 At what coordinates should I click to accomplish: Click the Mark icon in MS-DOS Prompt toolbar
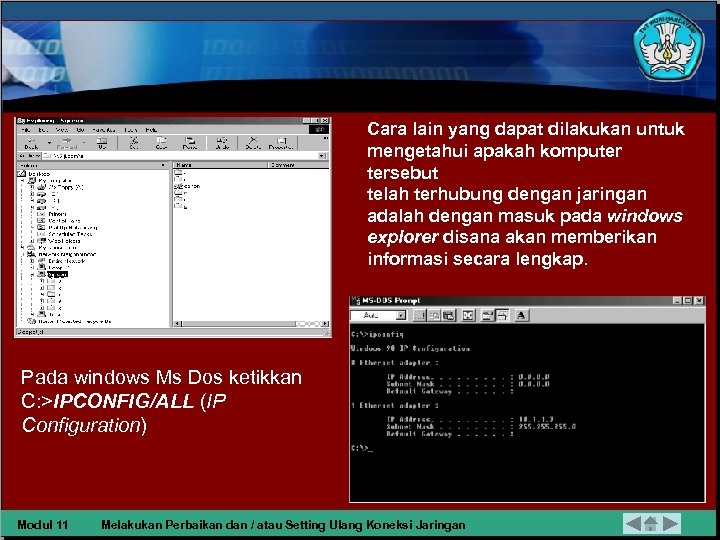click(419, 315)
